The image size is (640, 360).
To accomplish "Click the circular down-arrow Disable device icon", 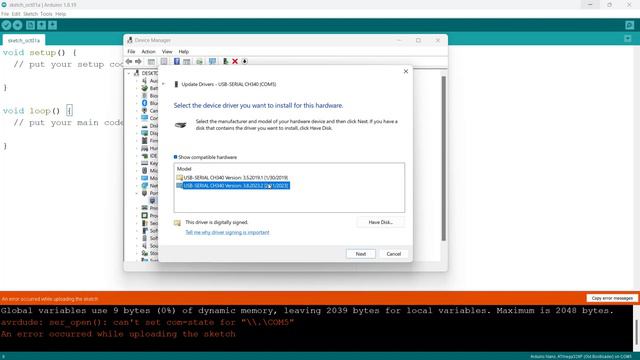I will tap(244, 61).
